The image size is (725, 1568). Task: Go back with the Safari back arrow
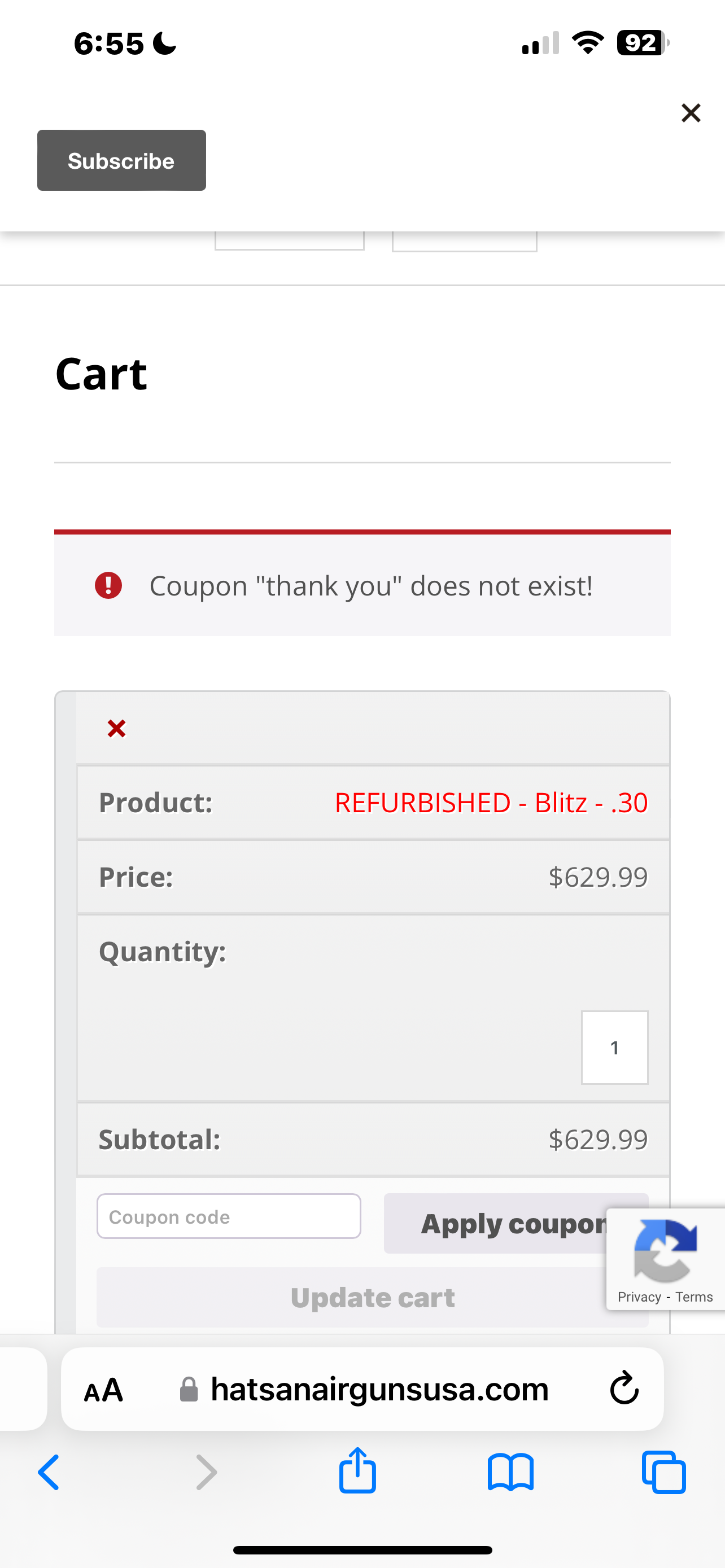49,1473
